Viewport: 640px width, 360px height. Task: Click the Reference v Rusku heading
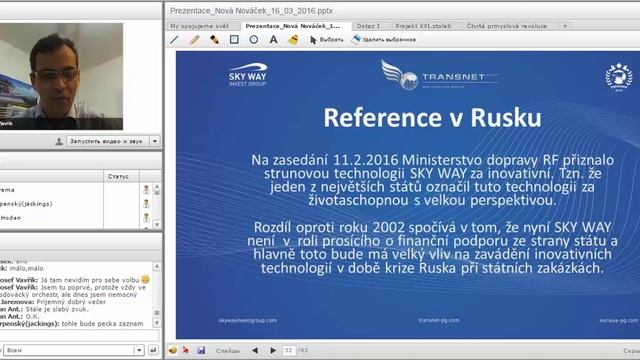(432, 118)
